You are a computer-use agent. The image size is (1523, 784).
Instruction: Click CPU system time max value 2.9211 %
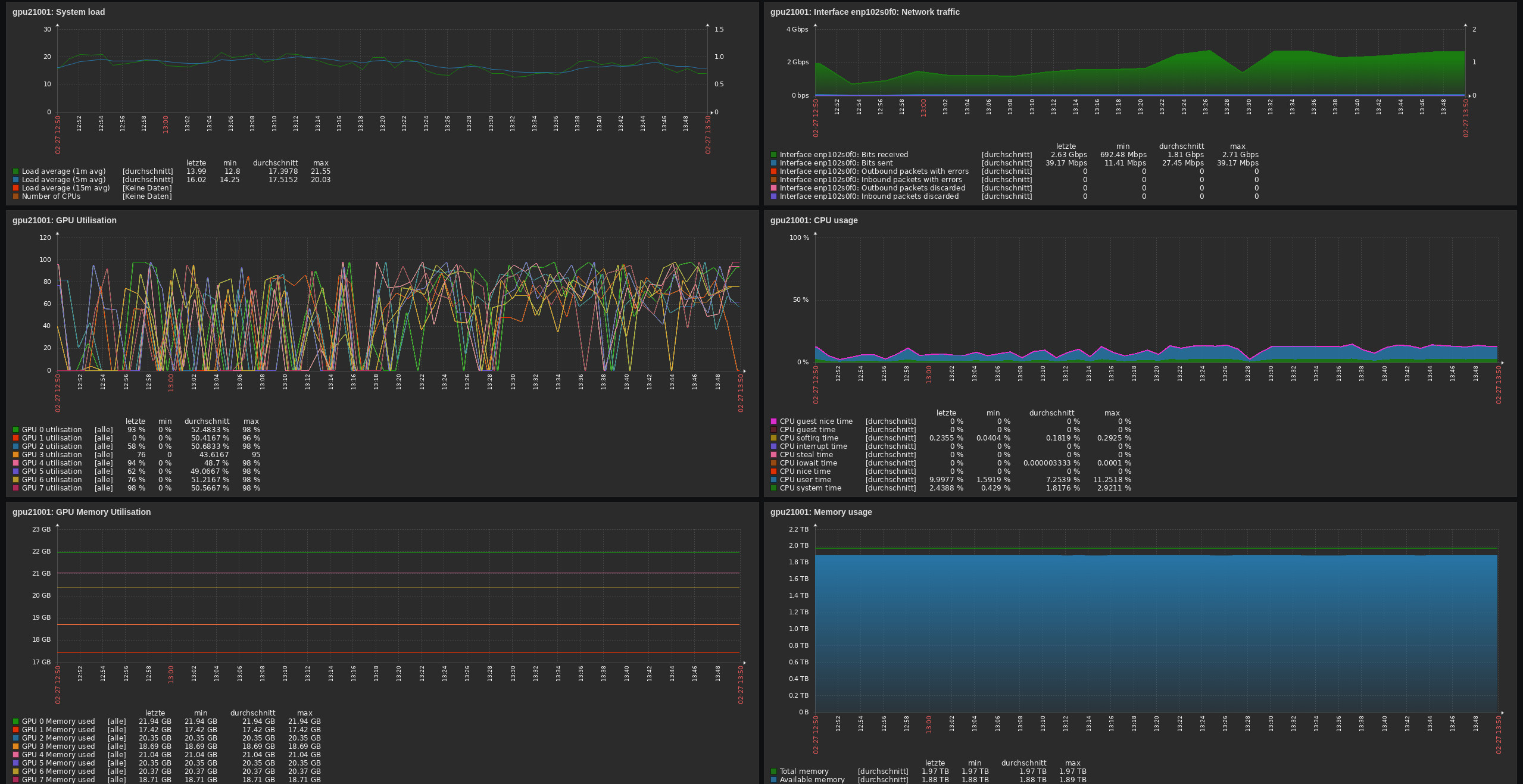(x=1114, y=488)
